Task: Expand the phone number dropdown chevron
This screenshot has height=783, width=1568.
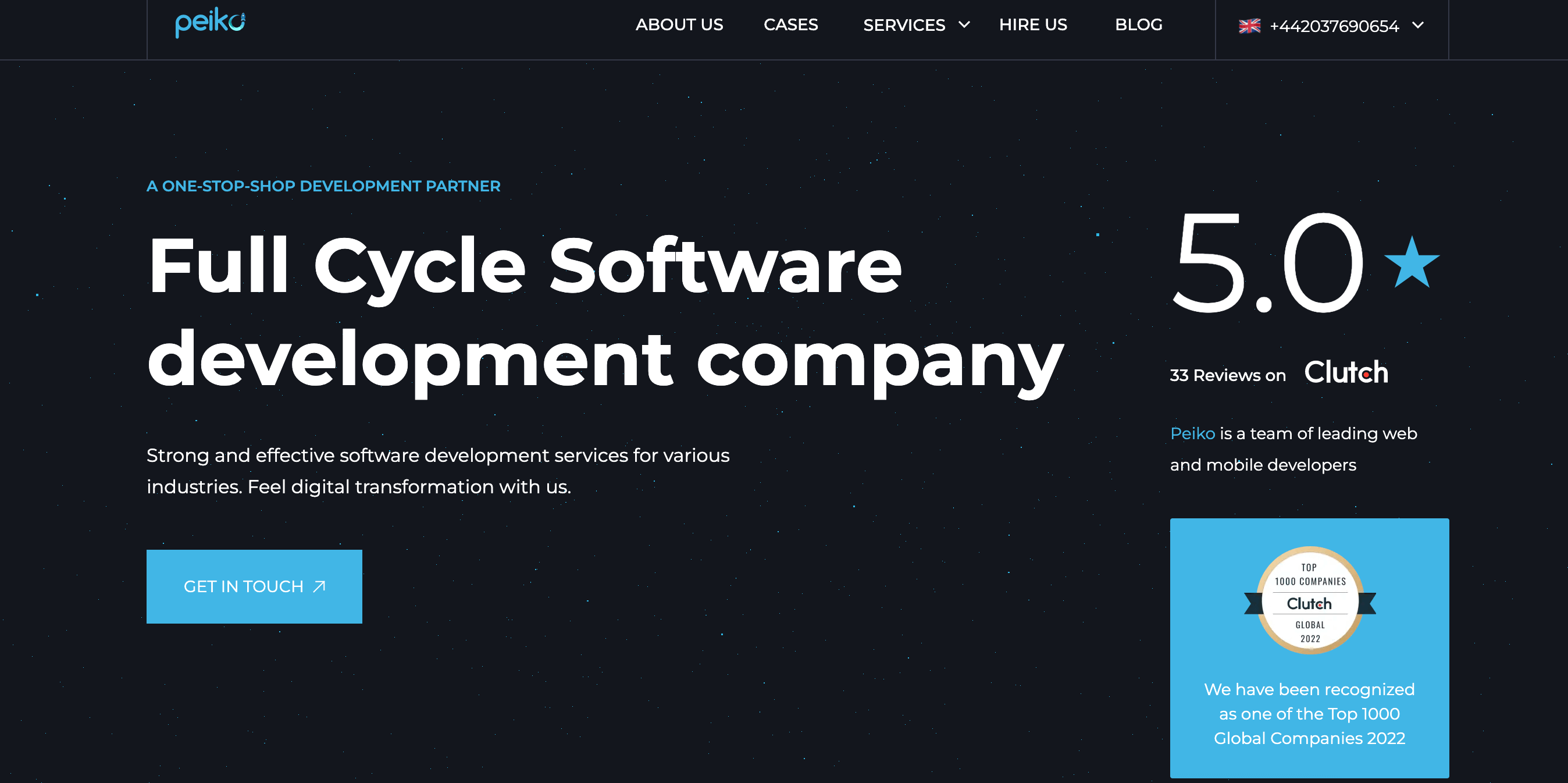Action: [x=1417, y=25]
